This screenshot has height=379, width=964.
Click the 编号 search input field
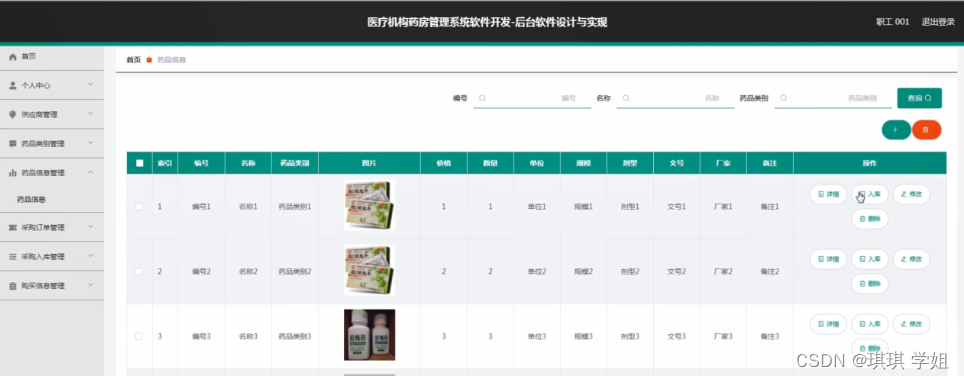[532, 98]
